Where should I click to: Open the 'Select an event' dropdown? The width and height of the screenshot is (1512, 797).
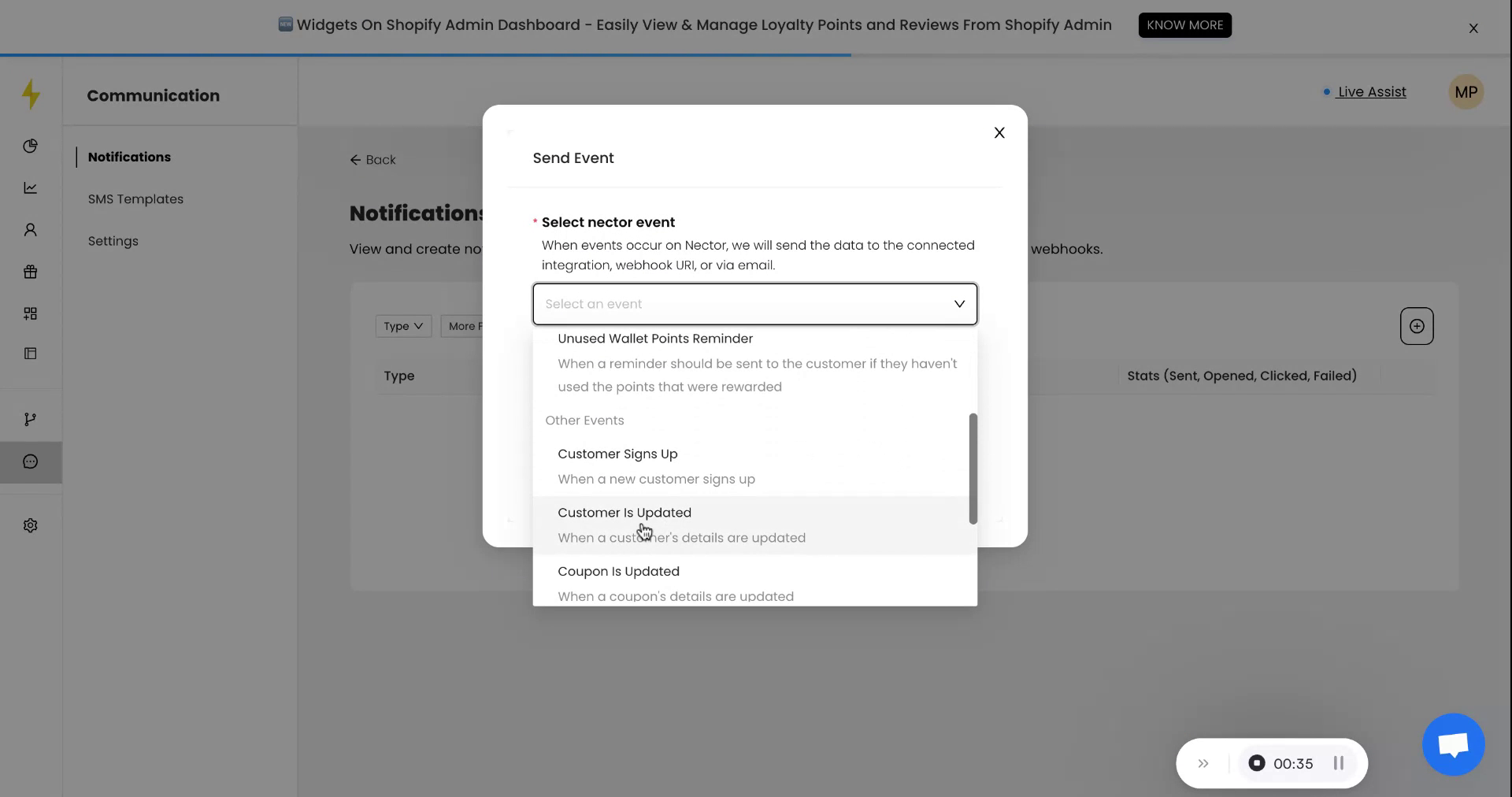pos(754,304)
